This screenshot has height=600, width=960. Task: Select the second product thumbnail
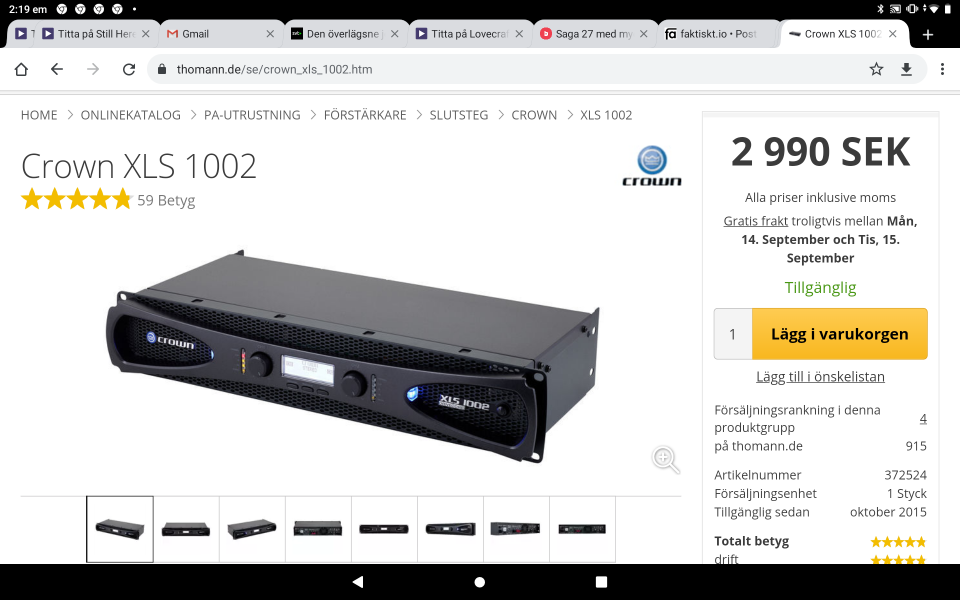point(186,529)
